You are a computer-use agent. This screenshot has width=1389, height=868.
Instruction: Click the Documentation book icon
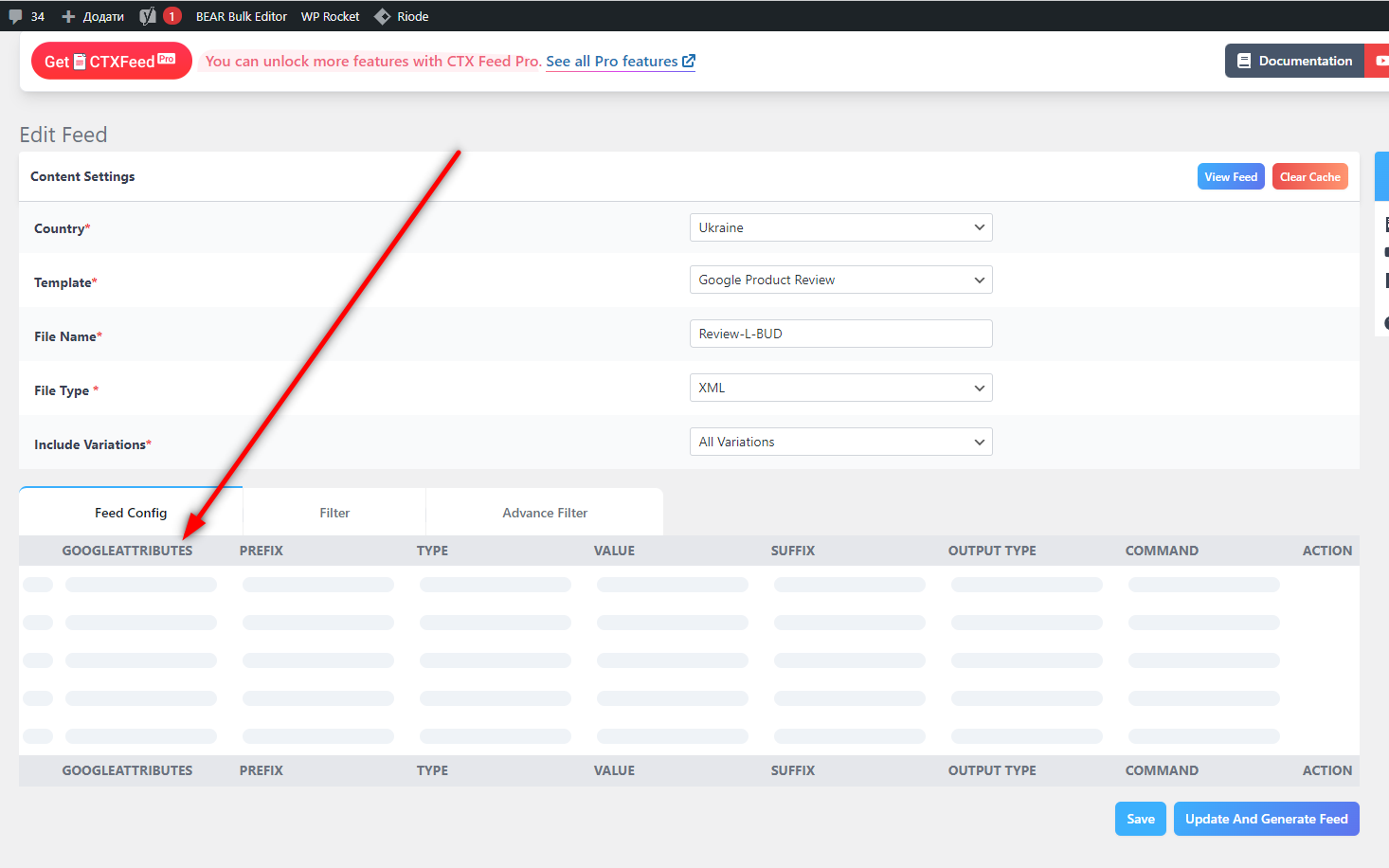[x=1244, y=61]
